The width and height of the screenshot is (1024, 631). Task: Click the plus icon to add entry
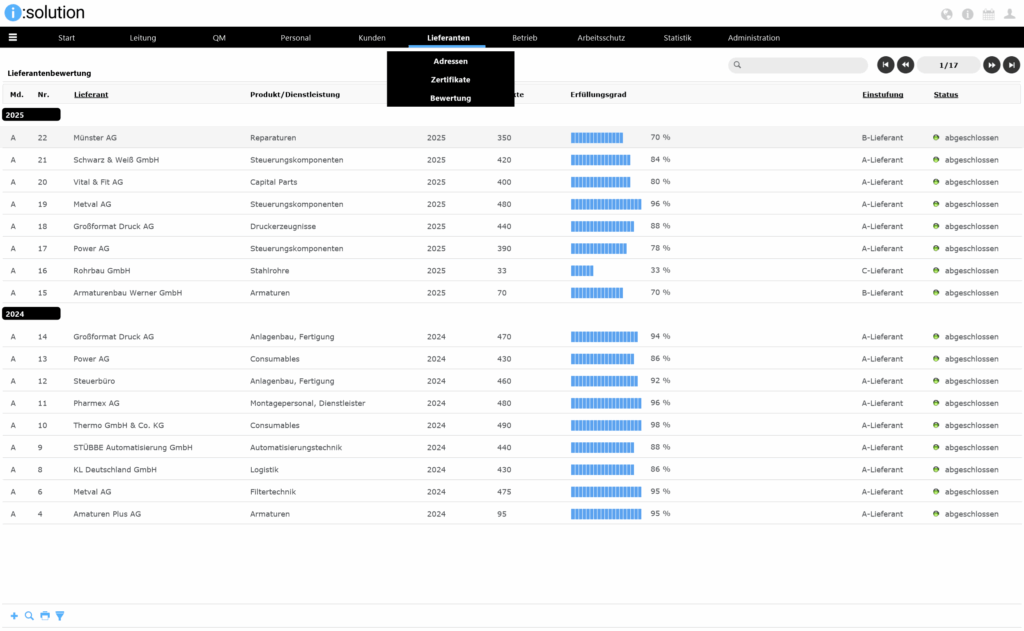tap(14, 616)
